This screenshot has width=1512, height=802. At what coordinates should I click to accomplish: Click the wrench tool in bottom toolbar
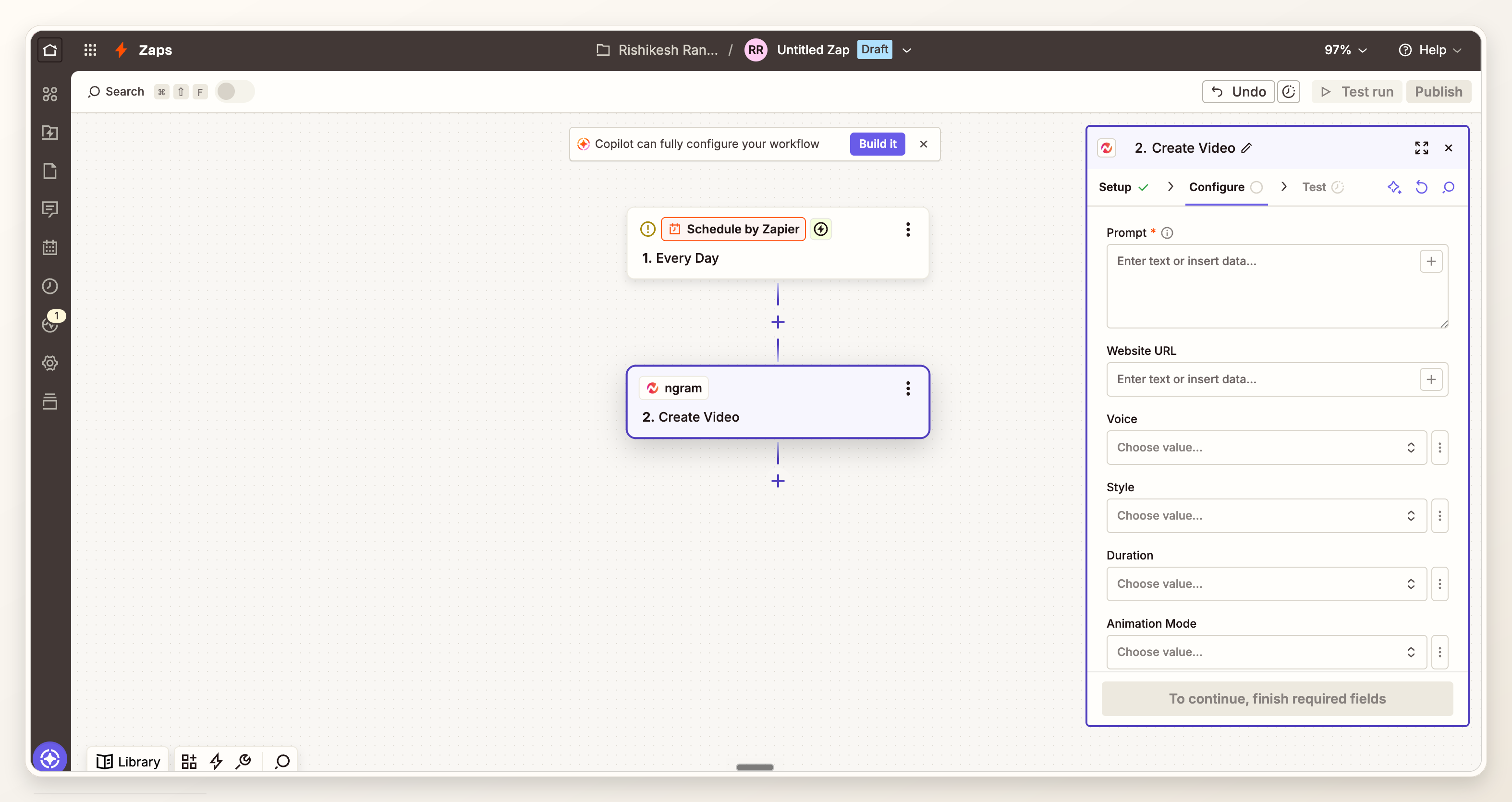(x=243, y=762)
